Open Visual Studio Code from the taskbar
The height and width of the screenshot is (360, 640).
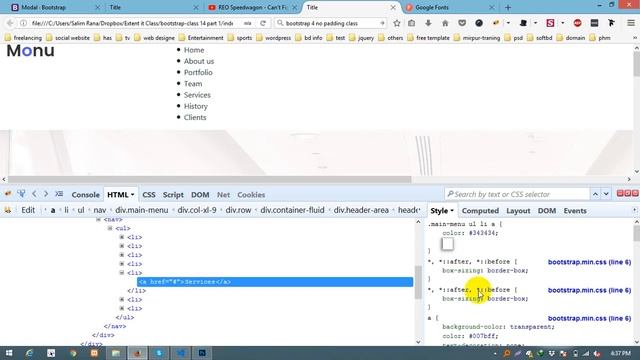(180, 353)
